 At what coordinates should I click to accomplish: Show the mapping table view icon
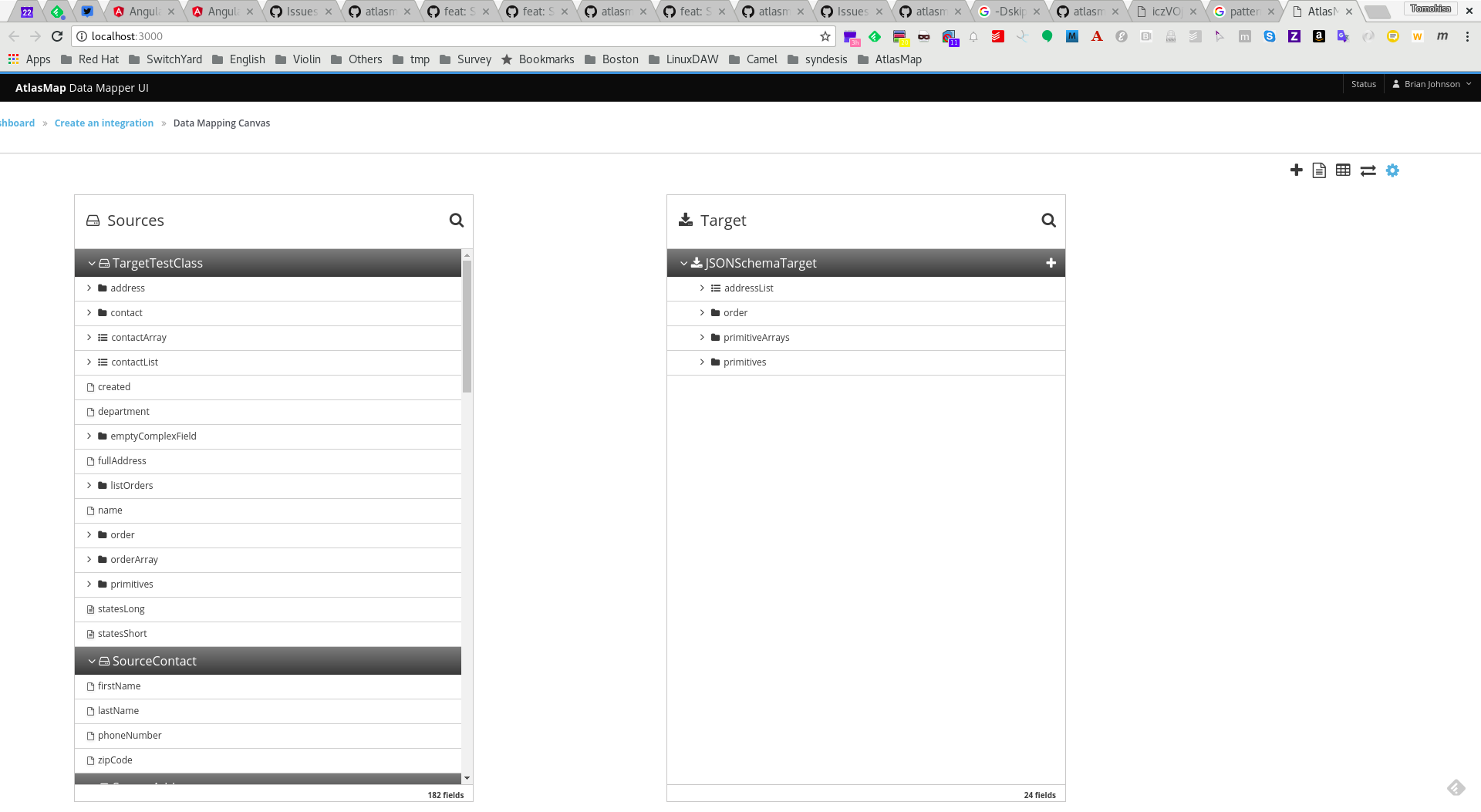pyautogui.click(x=1343, y=170)
